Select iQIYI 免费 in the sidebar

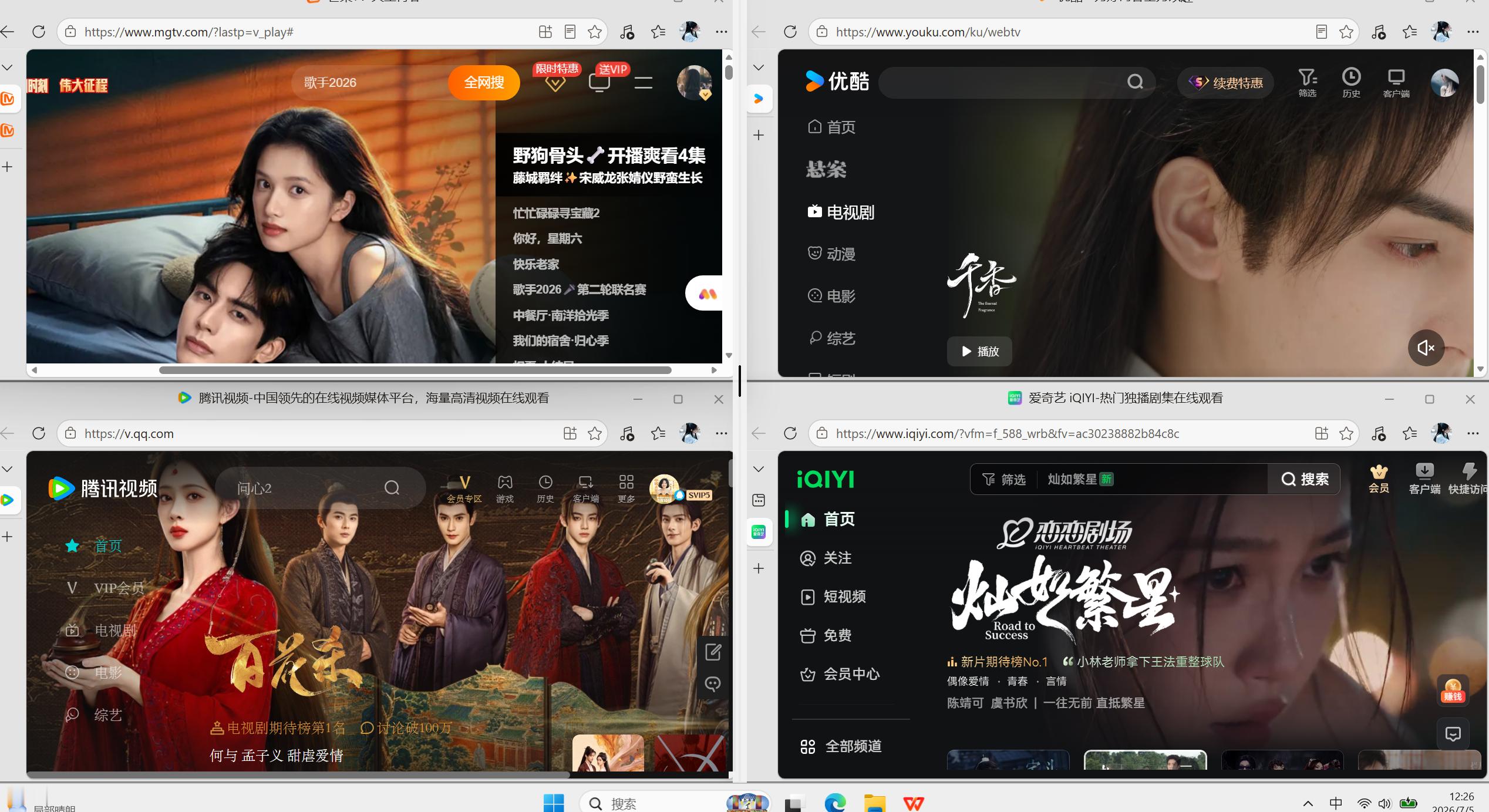pyautogui.click(x=826, y=635)
